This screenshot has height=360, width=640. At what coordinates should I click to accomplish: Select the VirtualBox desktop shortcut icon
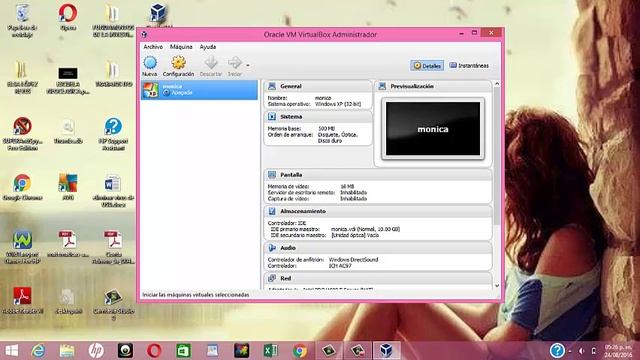pyautogui.click(x=158, y=13)
